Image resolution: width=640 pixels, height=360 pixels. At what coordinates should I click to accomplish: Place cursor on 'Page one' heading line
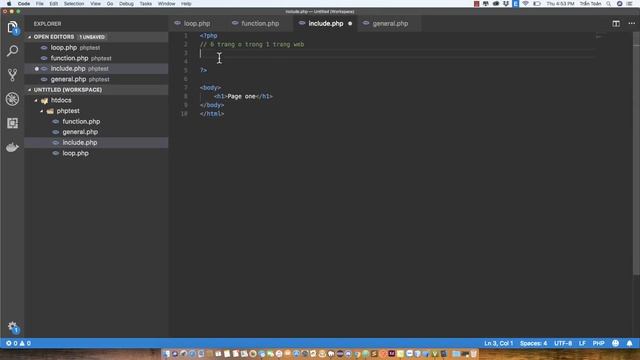pos(244,97)
